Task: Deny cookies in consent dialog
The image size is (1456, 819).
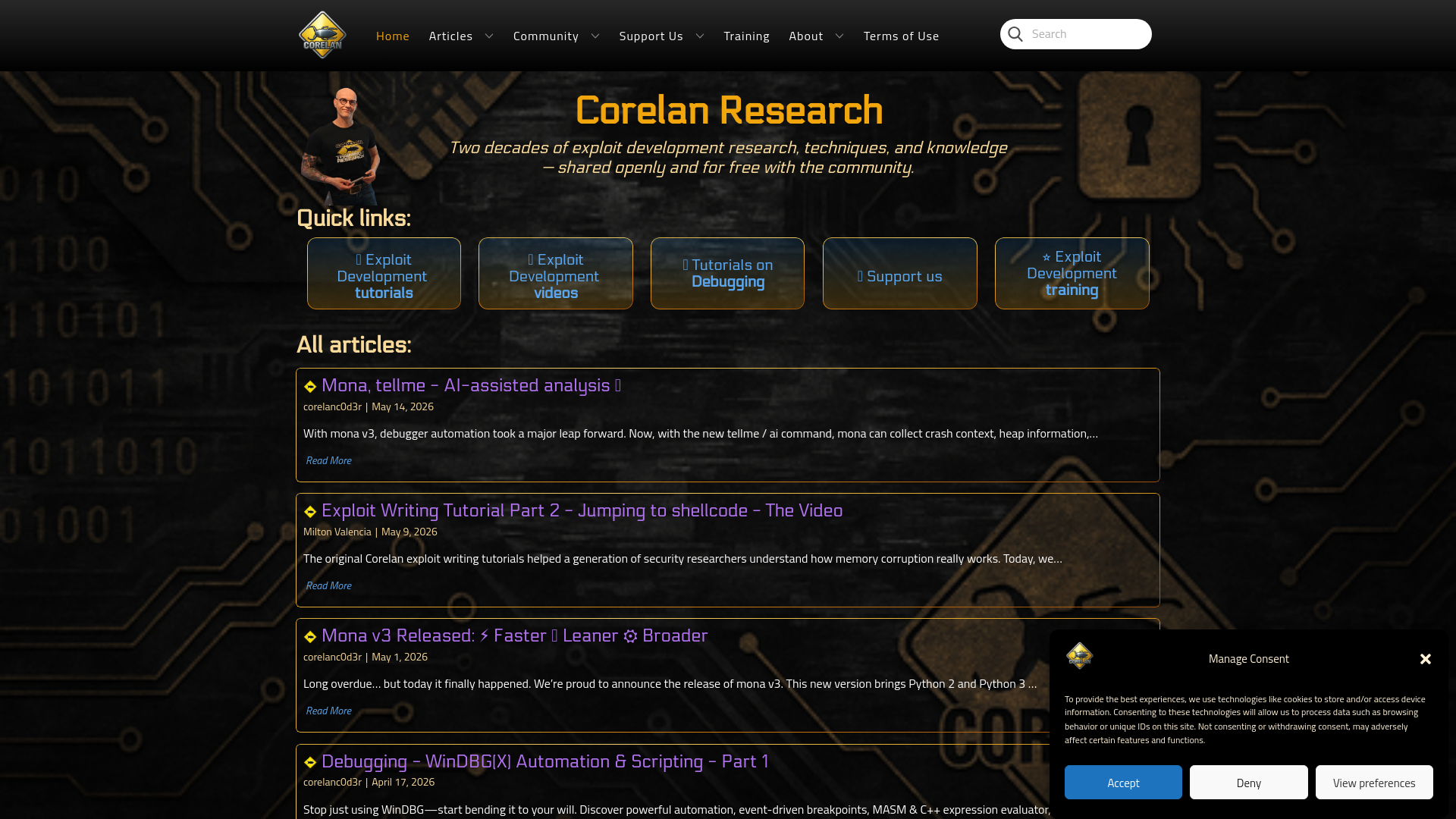Action: 1249,783
